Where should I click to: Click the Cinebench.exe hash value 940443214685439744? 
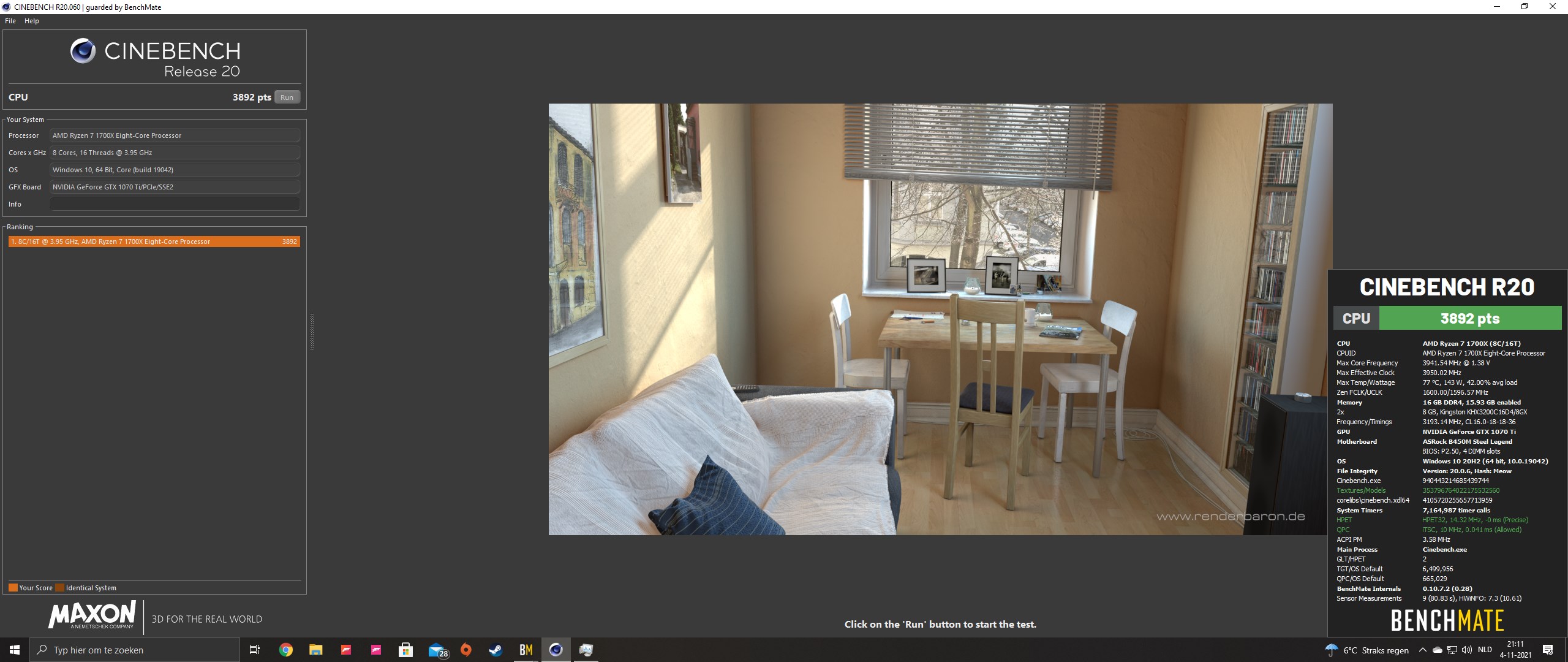click(x=1455, y=481)
